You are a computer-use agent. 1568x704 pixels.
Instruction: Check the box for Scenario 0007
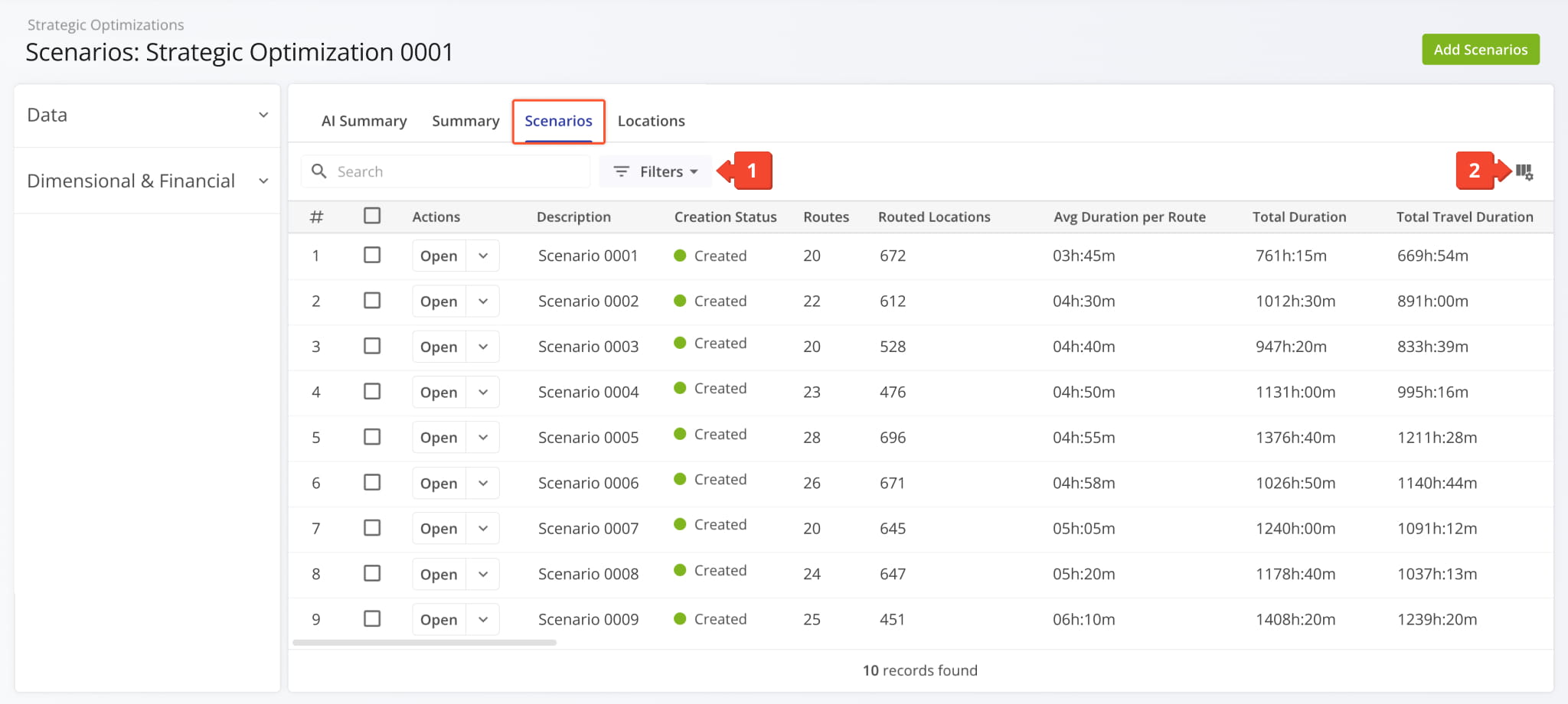click(372, 528)
